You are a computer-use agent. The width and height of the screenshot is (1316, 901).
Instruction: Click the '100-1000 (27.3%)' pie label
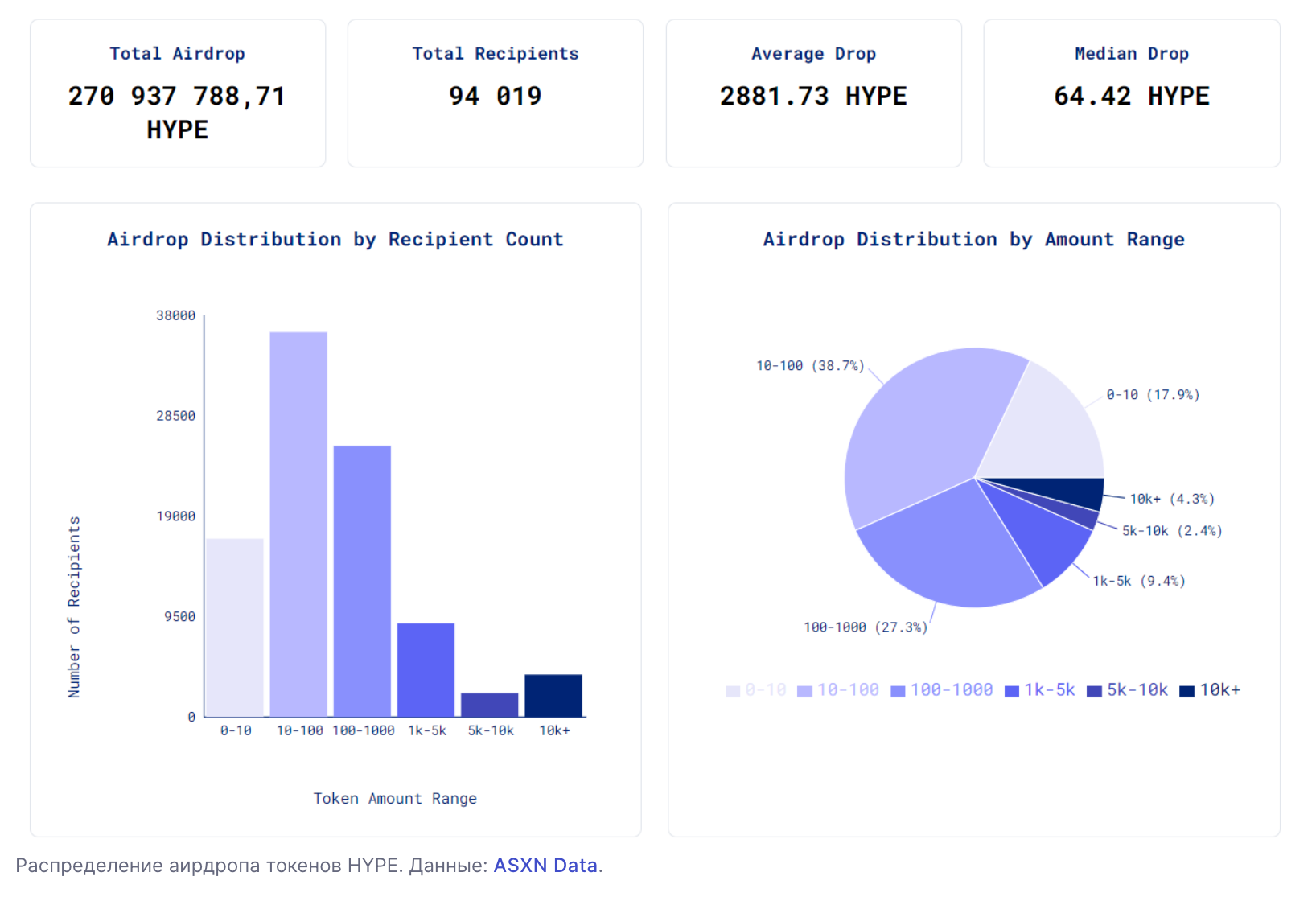pyautogui.click(x=866, y=627)
